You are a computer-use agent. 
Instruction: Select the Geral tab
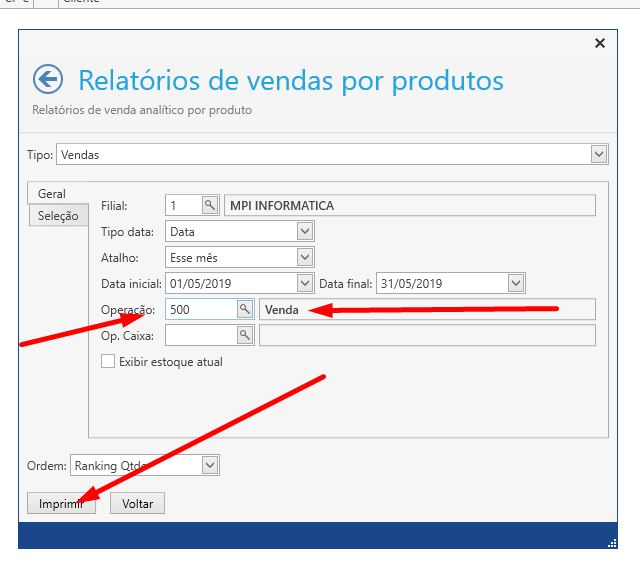coord(52,194)
